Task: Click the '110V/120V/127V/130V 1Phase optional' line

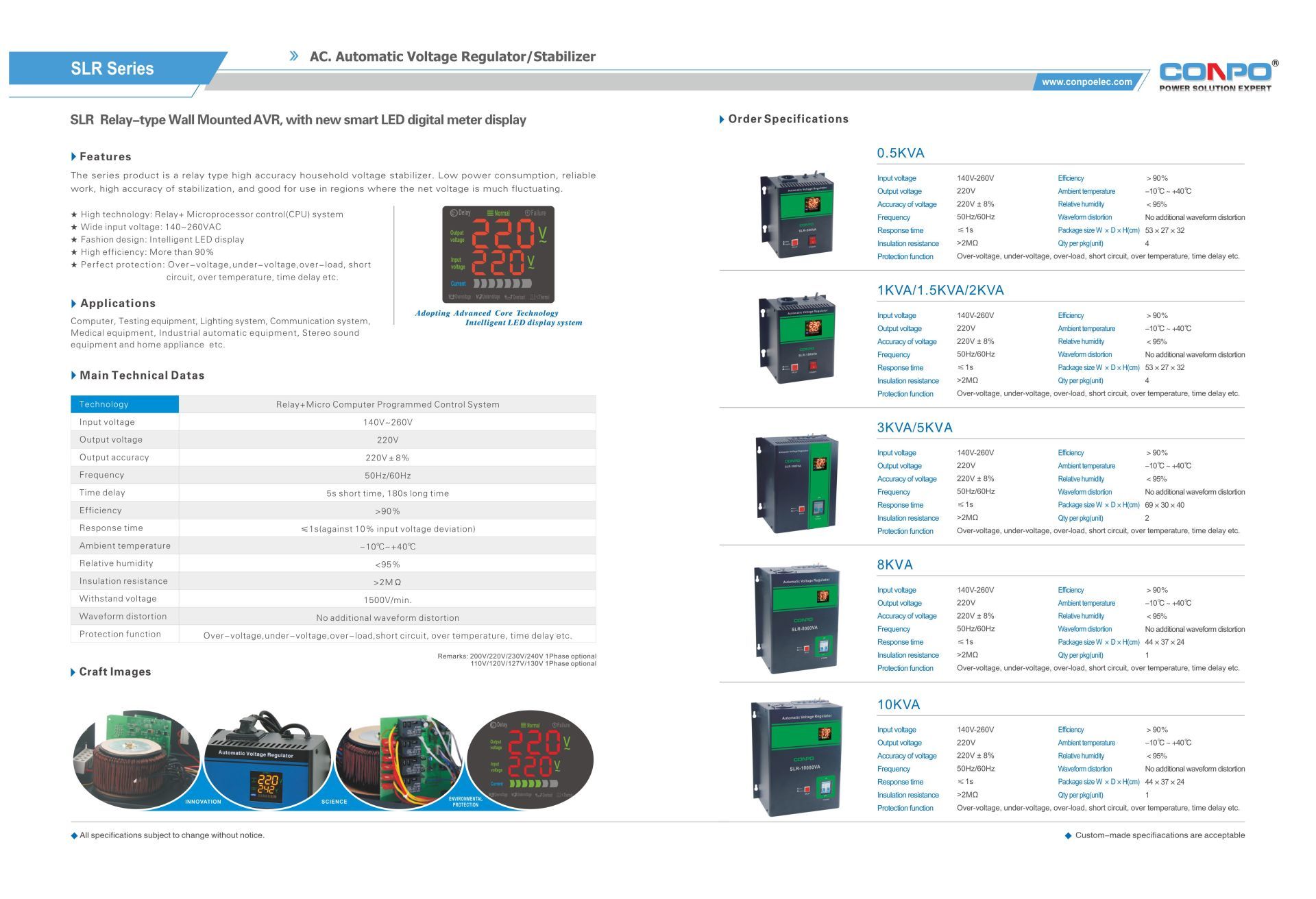Action: (533, 663)
